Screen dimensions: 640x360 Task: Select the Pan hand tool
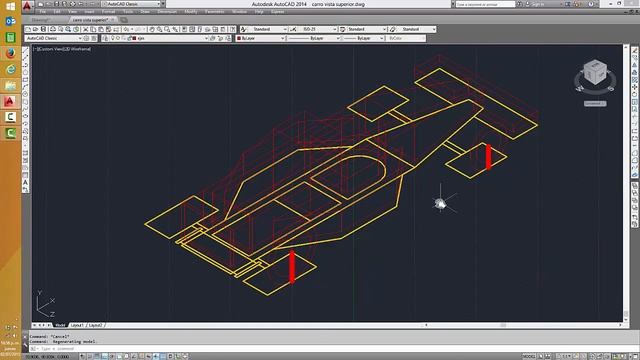coord(152,29)
